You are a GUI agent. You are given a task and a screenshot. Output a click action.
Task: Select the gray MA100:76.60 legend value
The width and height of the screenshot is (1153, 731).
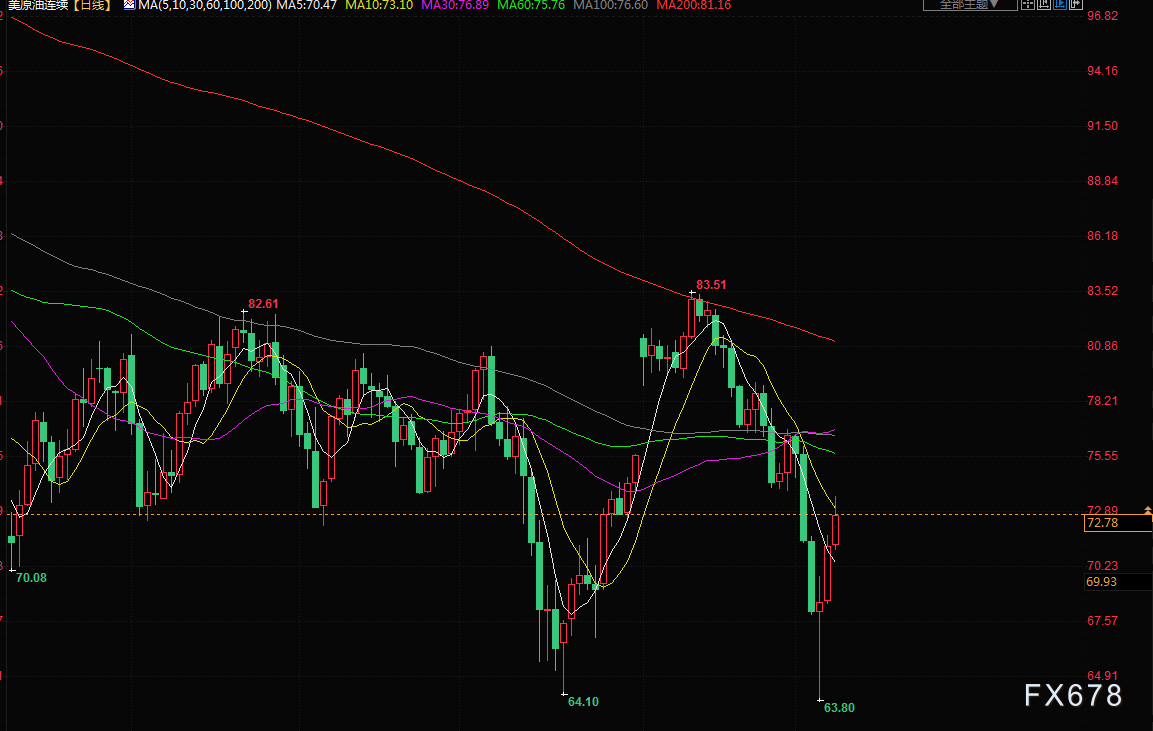610,4
